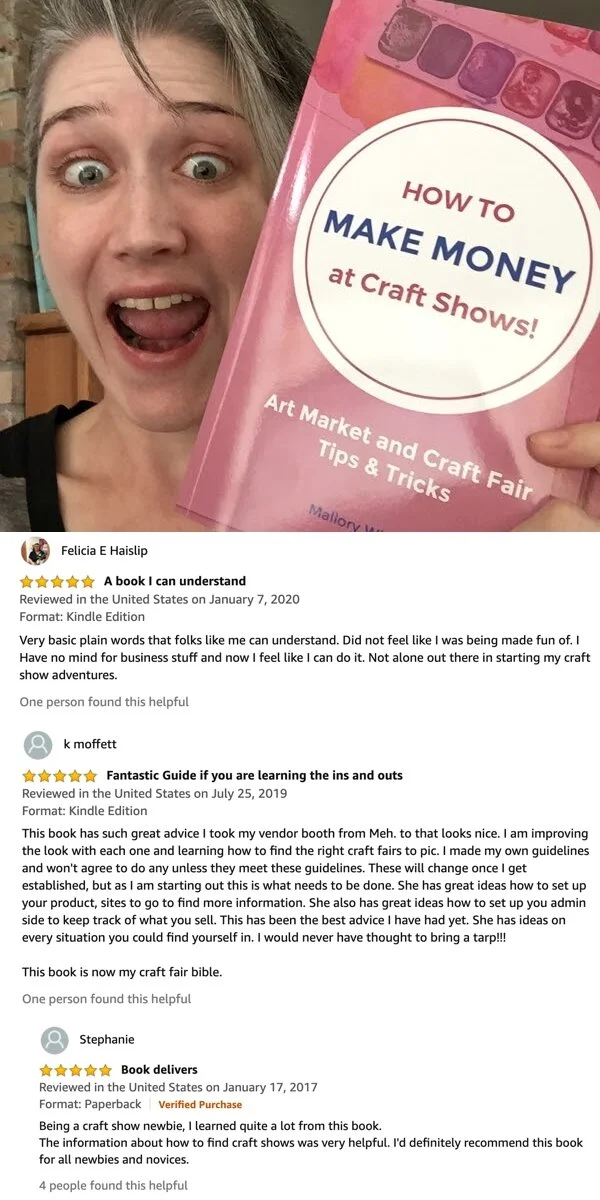Click 'Format: Paperback' on Stephanie's review
Image resolution: width=600 pixels, height=1200 pixels.
[x=90, y=1105]
